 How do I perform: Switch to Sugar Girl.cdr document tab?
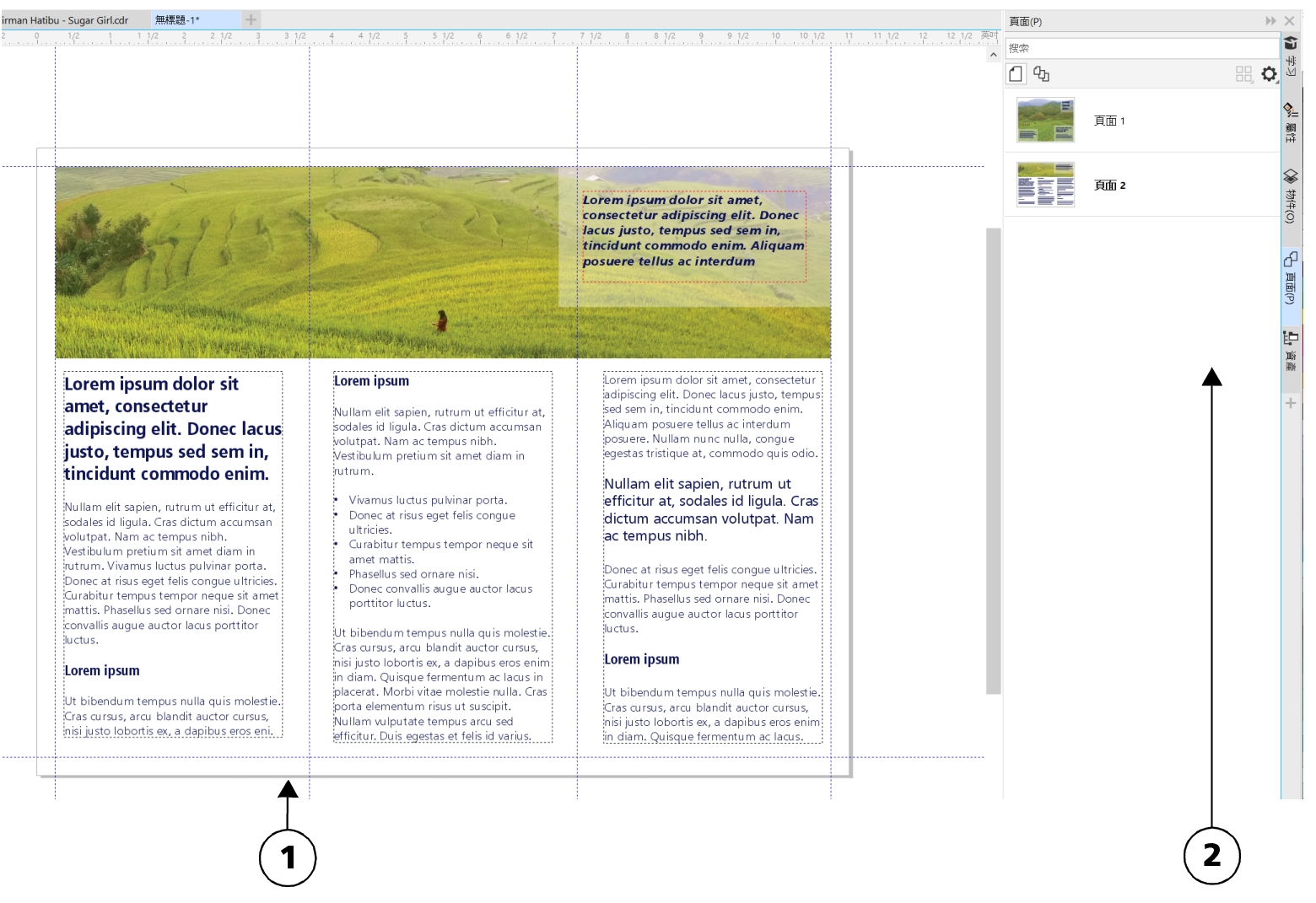(x=69, y=20)
